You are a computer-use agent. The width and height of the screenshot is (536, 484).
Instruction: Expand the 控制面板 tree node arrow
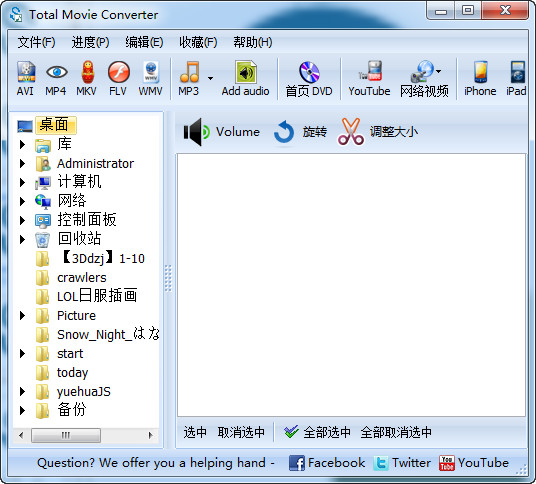(x=23, y=220)
